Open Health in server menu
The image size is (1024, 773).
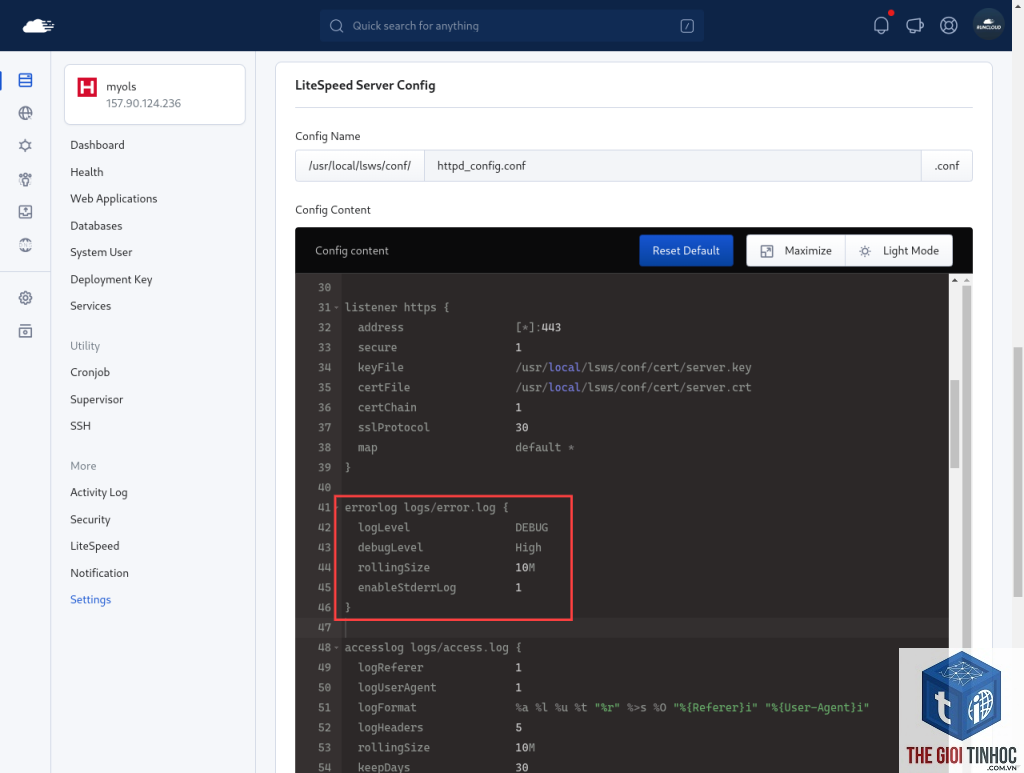point(87,172)
